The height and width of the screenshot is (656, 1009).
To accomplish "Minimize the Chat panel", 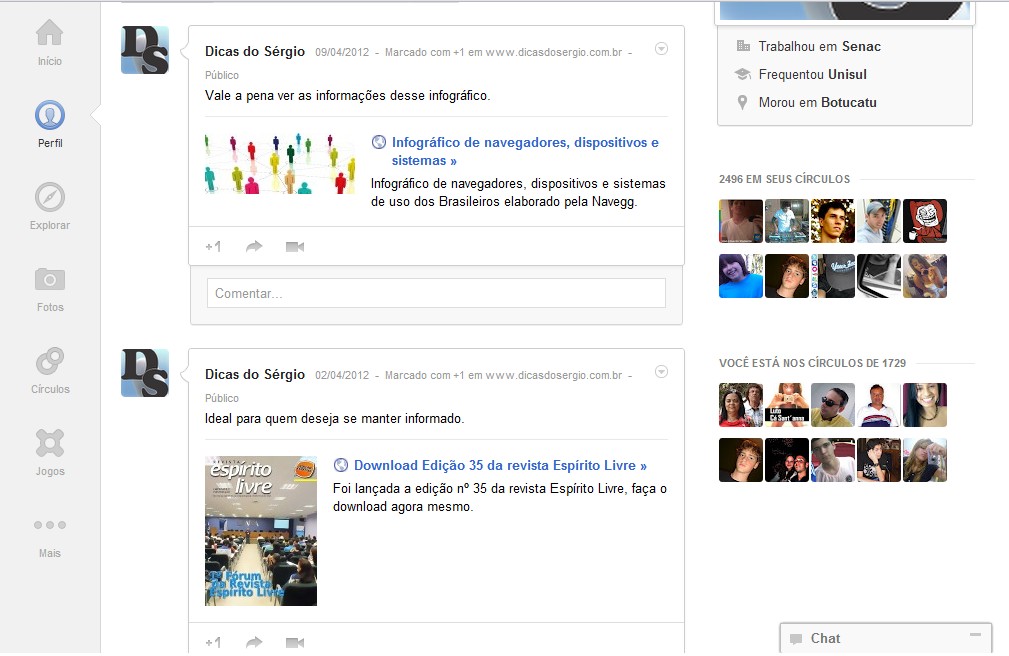I will [975, 636].
